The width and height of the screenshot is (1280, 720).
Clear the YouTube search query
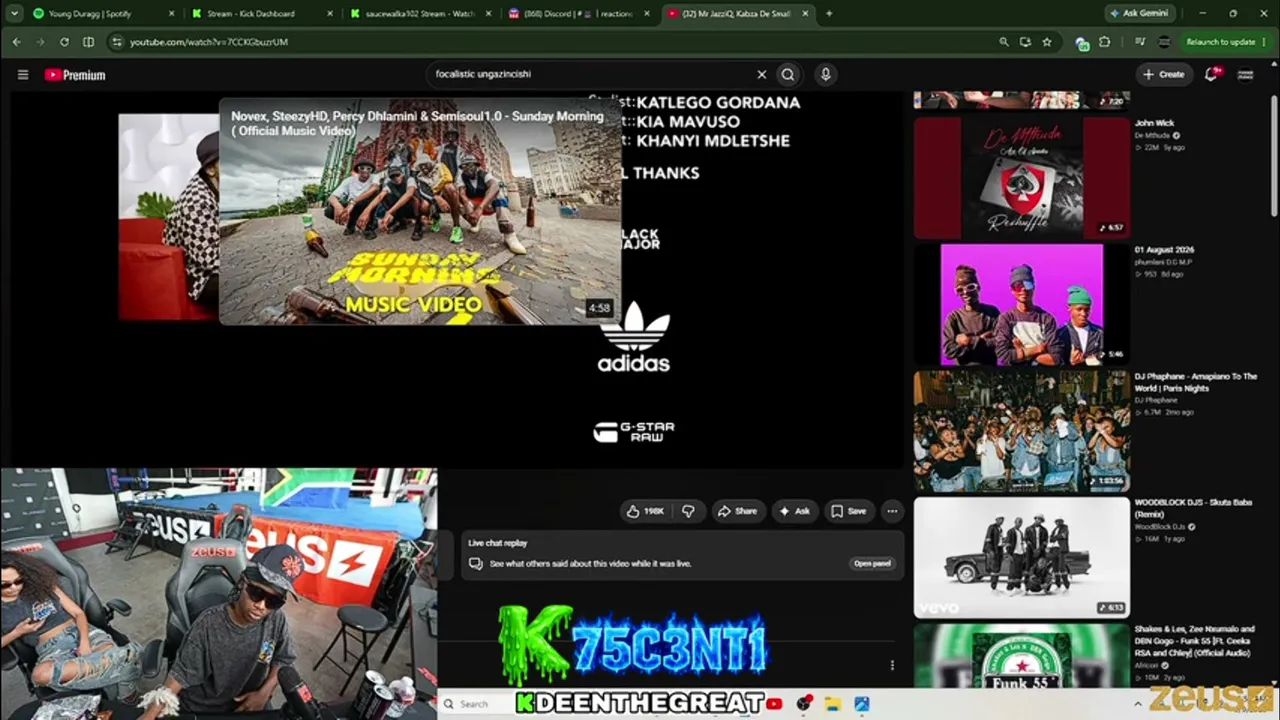[761, 74]
